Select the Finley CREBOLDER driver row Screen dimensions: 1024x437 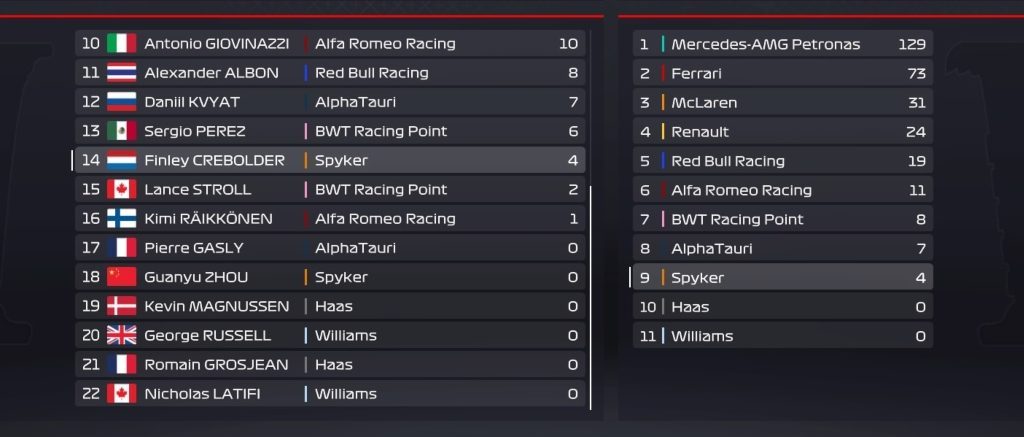330,160
